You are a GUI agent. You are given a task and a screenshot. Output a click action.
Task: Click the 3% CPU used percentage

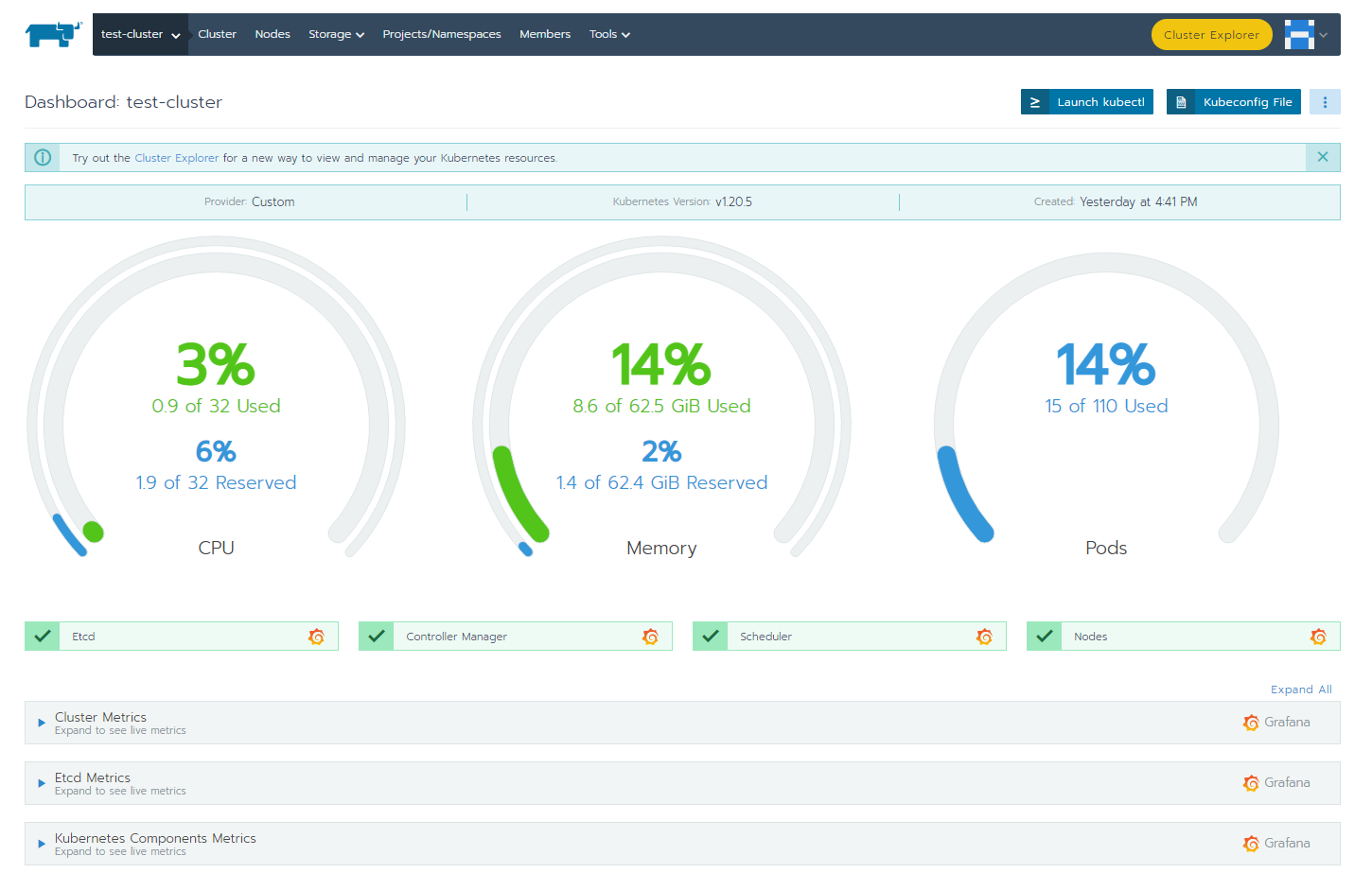[216, 364]
